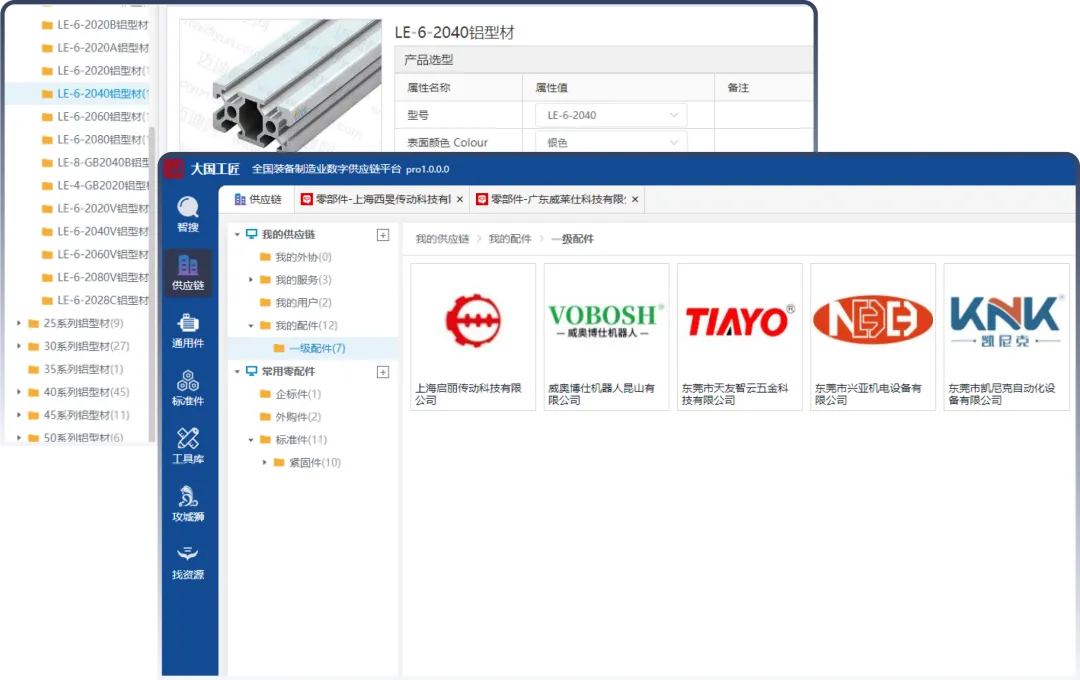
Task: Expand the 我的服务(3) node
Action: pyautogui.click(x=251, y=280)
